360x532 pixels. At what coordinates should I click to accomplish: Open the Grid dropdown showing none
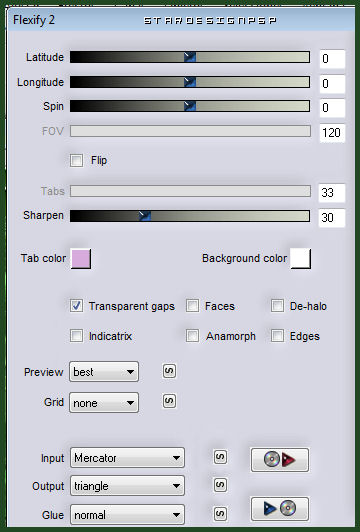click(104, 402)
